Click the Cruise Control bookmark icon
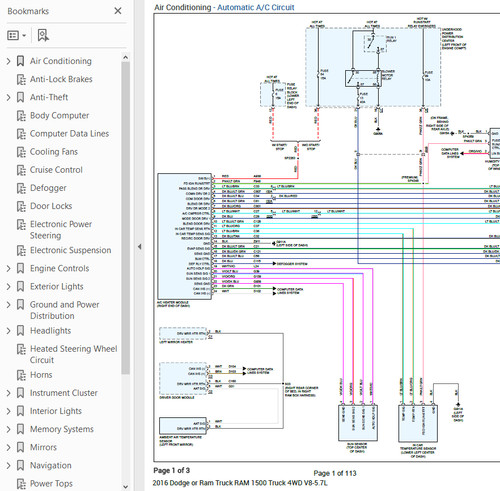The width and height of the screenshot is (500, 491). click(x=21, y=170)
